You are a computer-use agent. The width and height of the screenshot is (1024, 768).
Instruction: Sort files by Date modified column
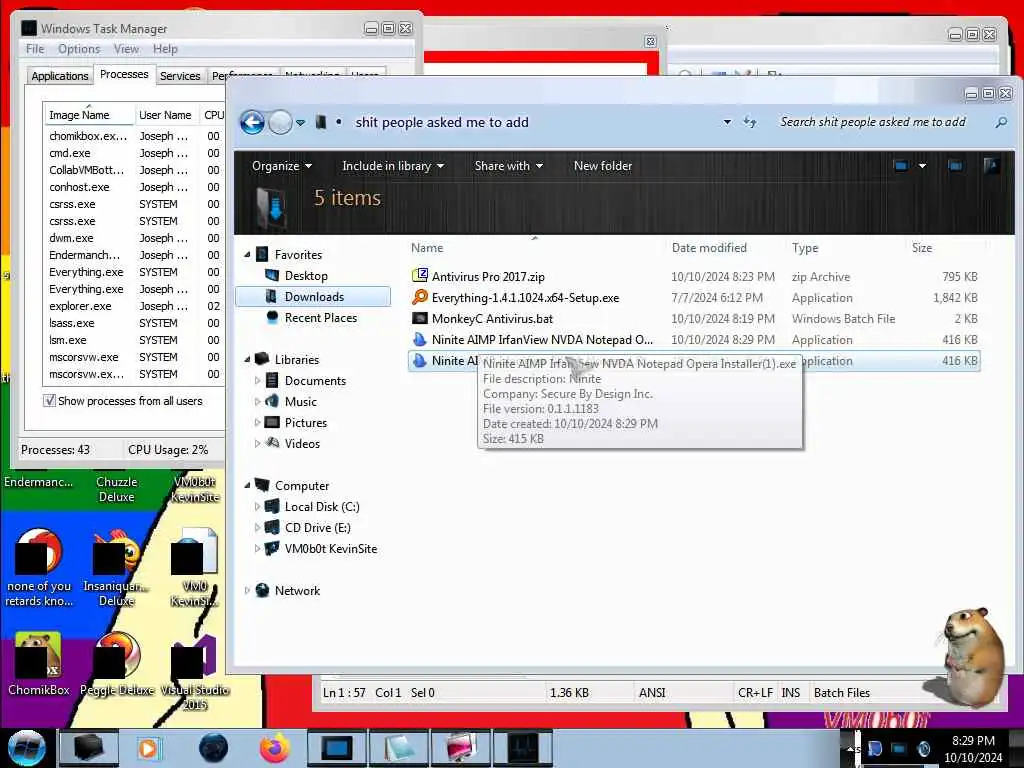pyautogui.click(x=709, y=248)
